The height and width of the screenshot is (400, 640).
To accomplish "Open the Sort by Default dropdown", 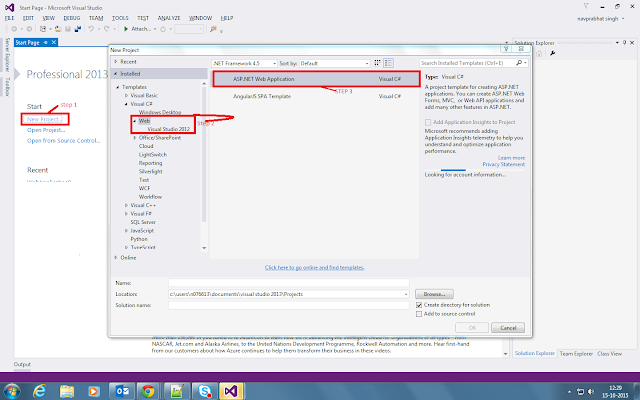I will pyautogui.click(x=367, y=63).
